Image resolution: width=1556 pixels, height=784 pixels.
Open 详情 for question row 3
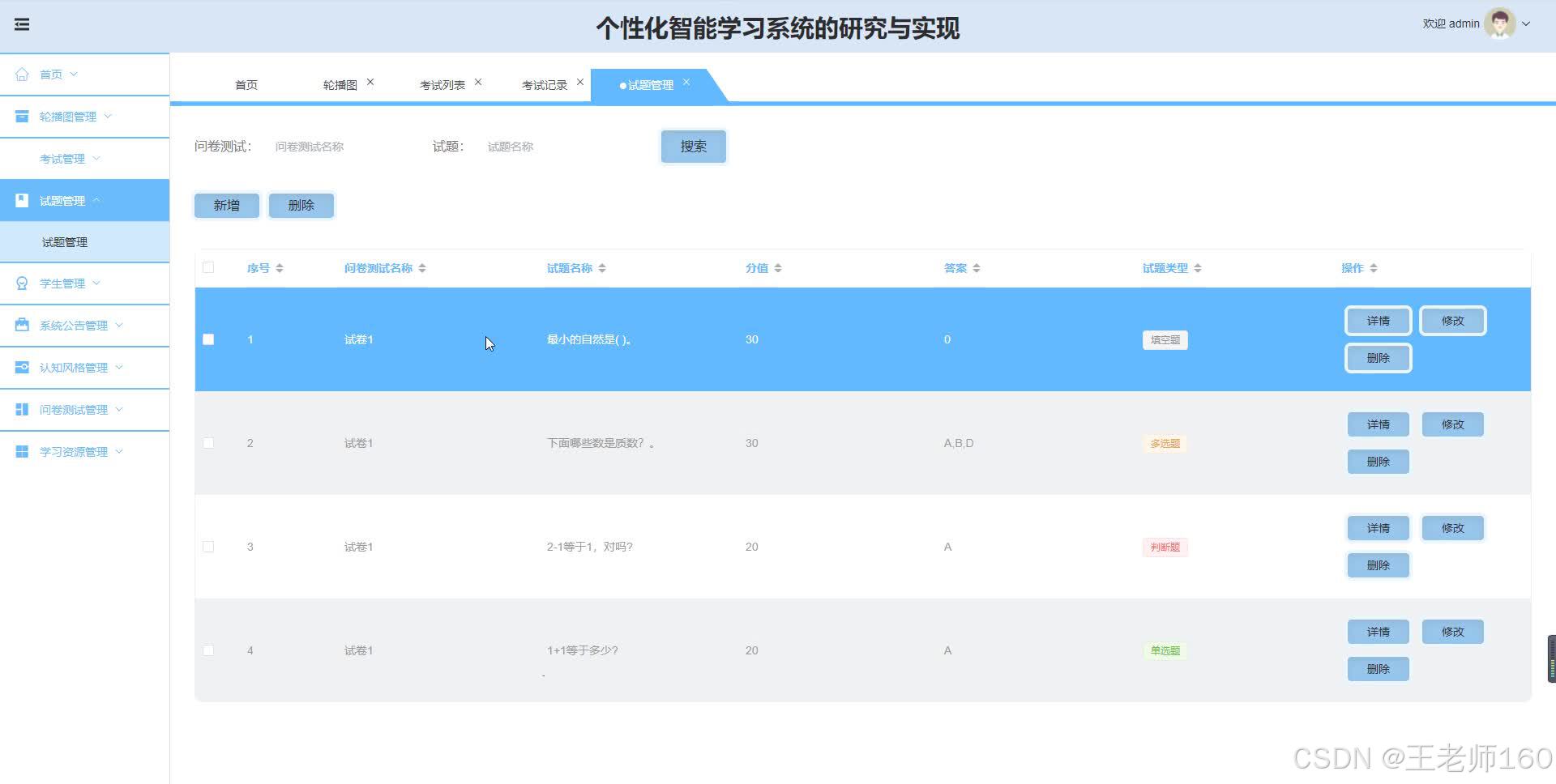coord(1379,528)
